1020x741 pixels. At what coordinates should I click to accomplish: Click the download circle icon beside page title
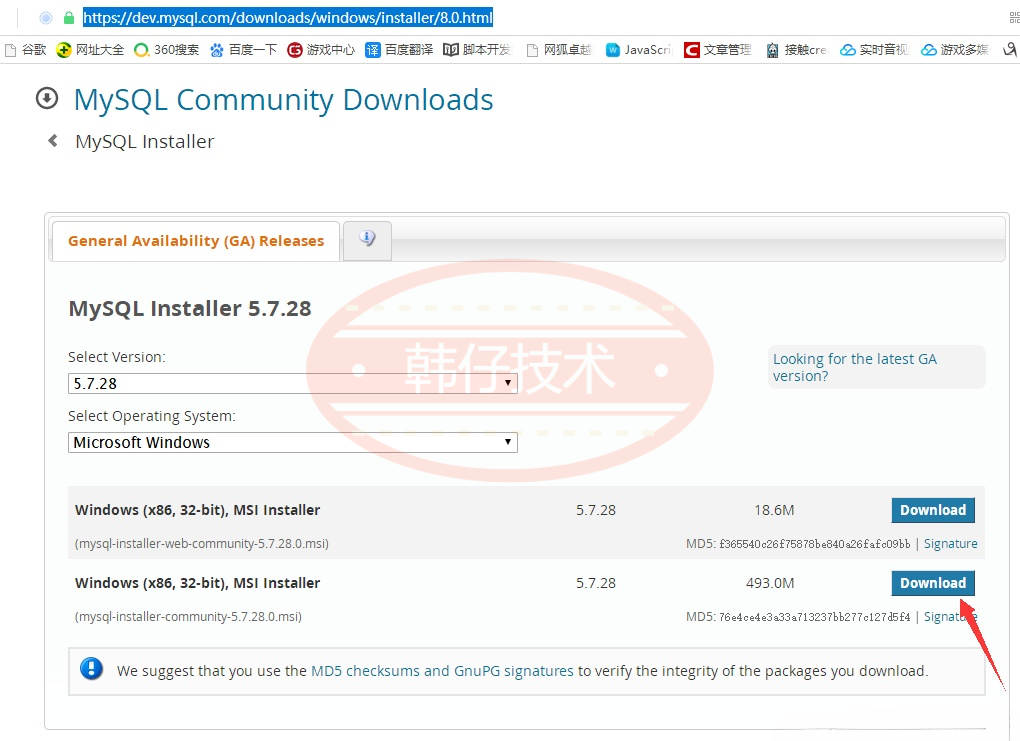pos(47,98)
